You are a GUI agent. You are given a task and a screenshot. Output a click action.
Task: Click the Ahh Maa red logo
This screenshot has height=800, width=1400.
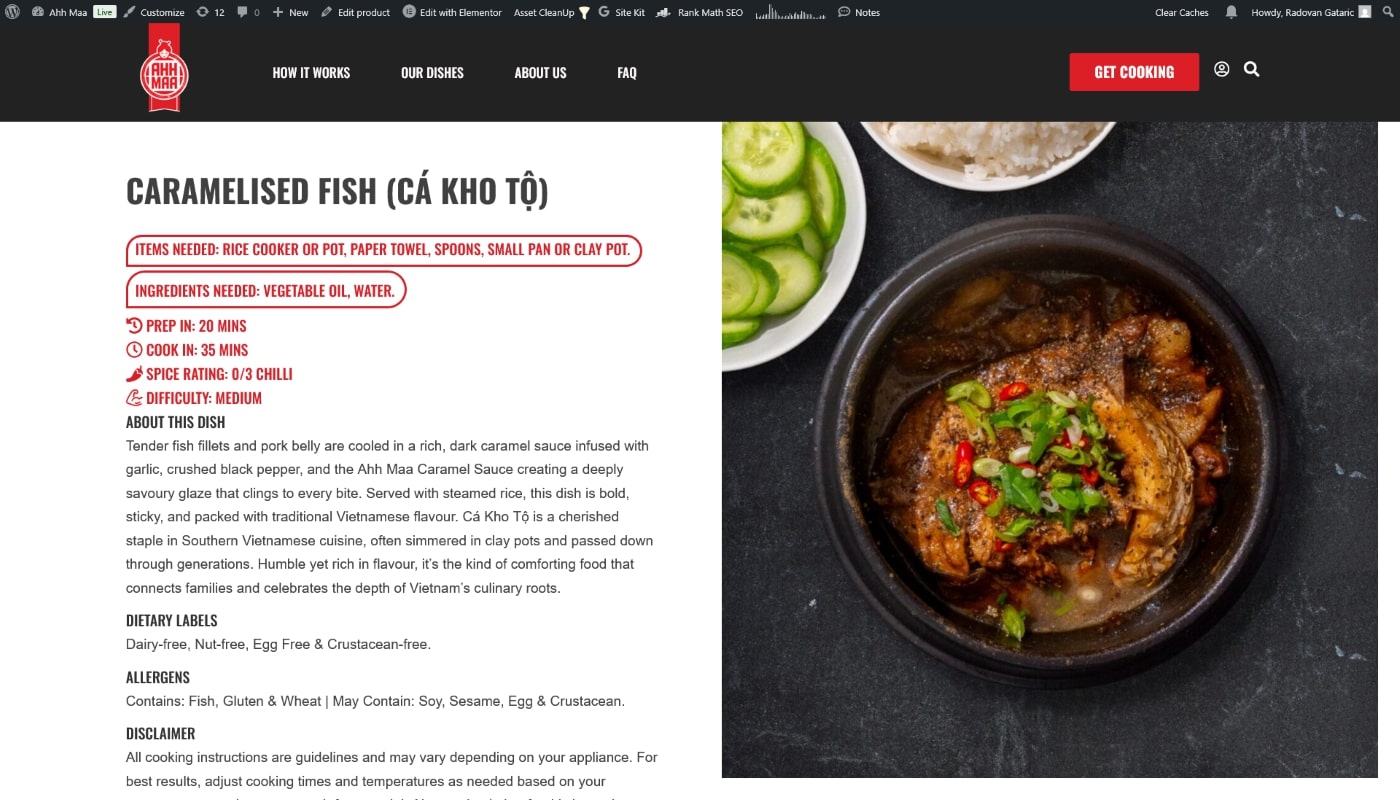pos(164,68)
